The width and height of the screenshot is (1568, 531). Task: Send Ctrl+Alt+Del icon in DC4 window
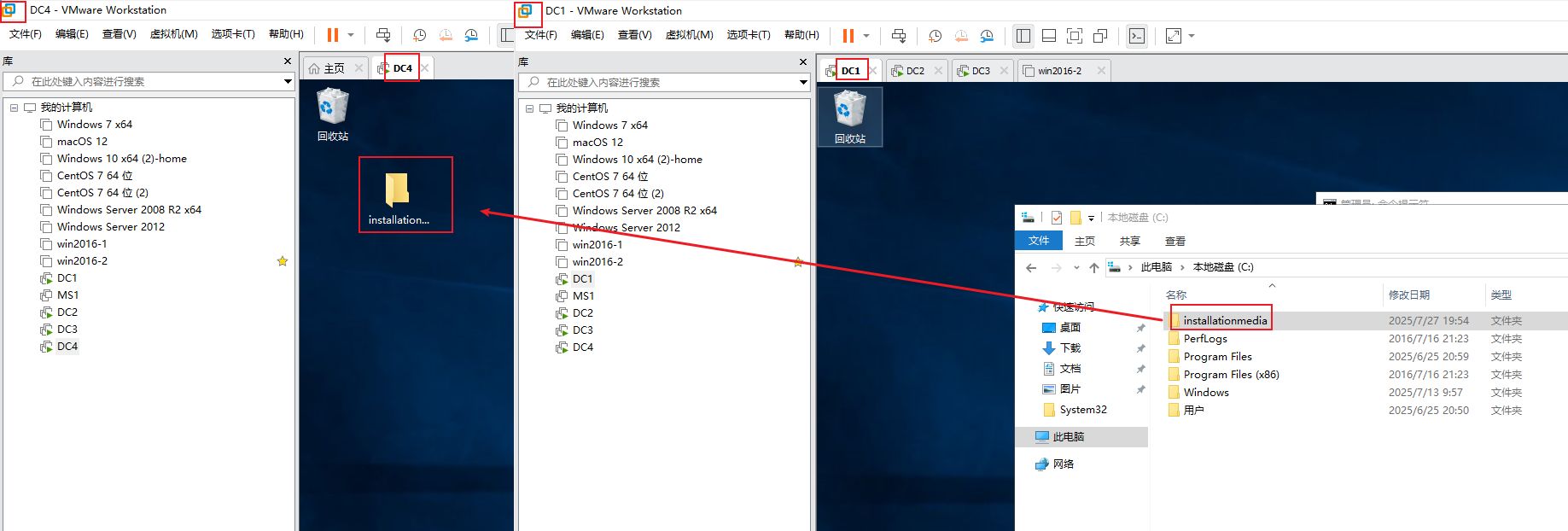click(383, 35)
